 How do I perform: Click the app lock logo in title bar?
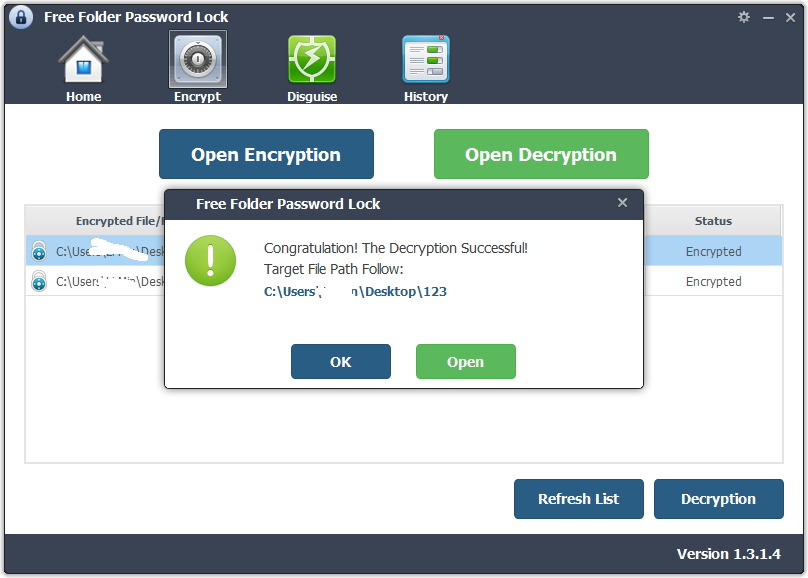click(x=21, y=17)
